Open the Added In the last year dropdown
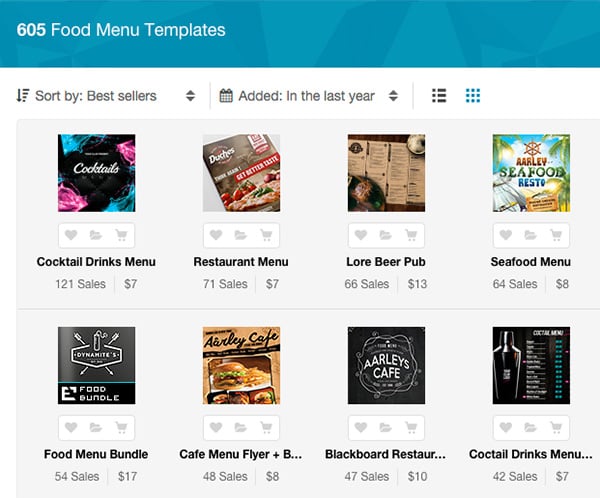The height and width of the screenshot is (498, 600). pos(309,96)
